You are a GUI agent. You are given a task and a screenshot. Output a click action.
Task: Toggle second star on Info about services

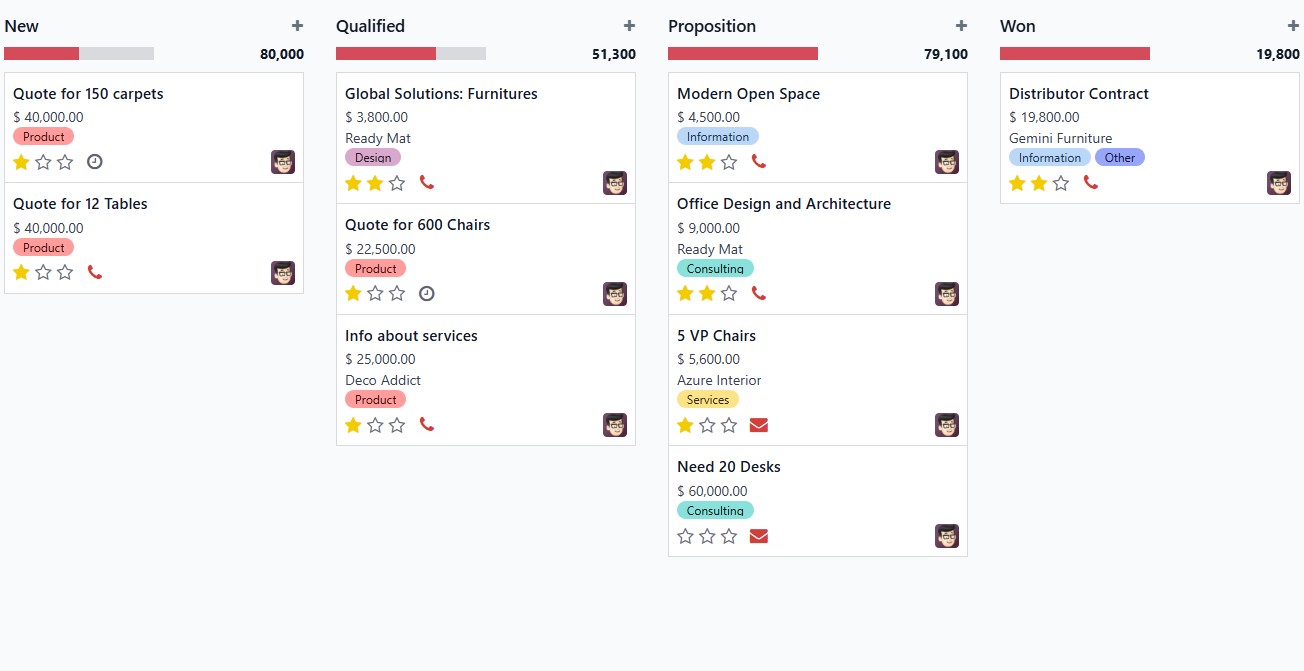[x=375, y=425]
